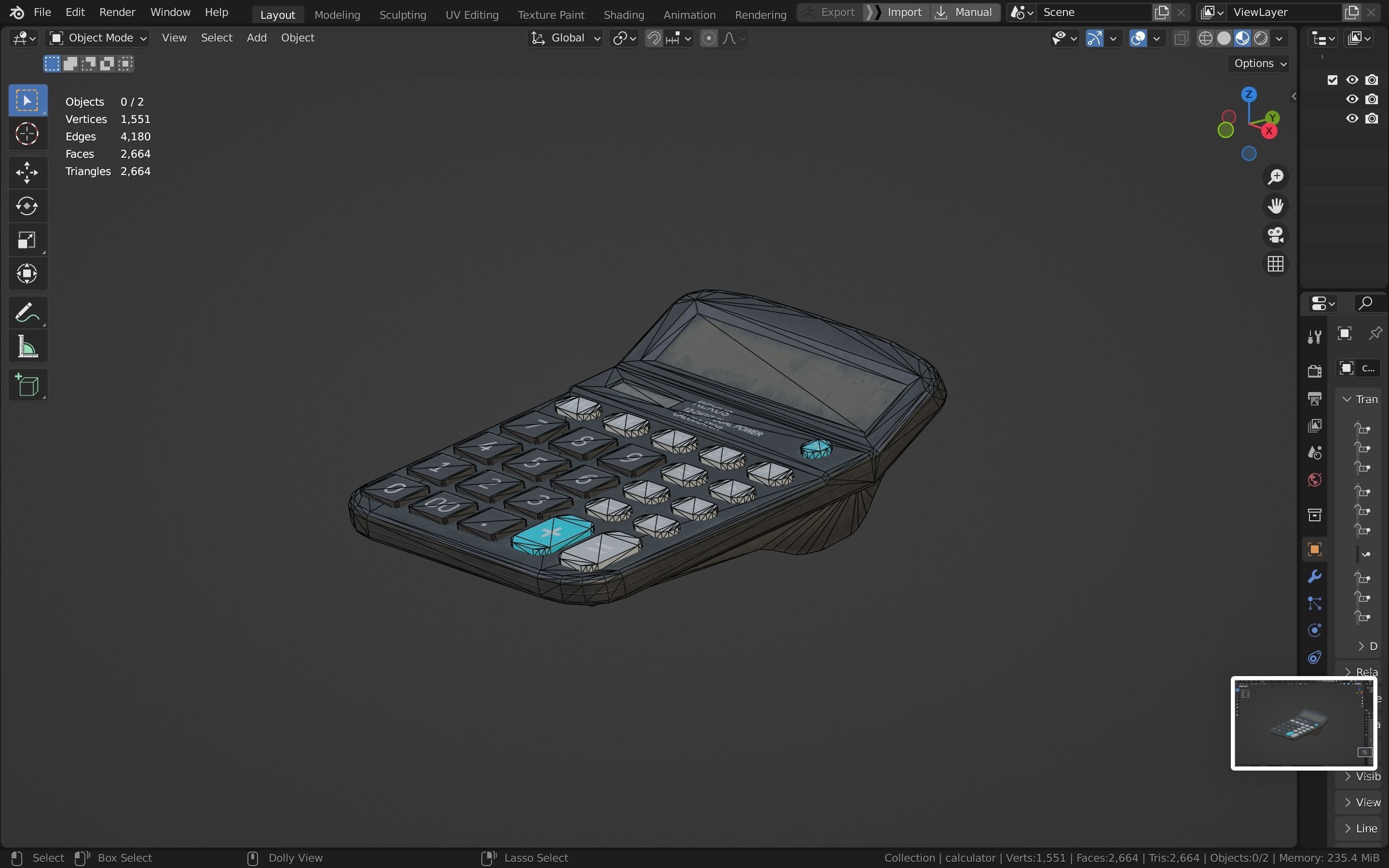The image size is (1389, 868).
Task: Click the Import button
Action: pyautogui.click(x=897, y=12)
